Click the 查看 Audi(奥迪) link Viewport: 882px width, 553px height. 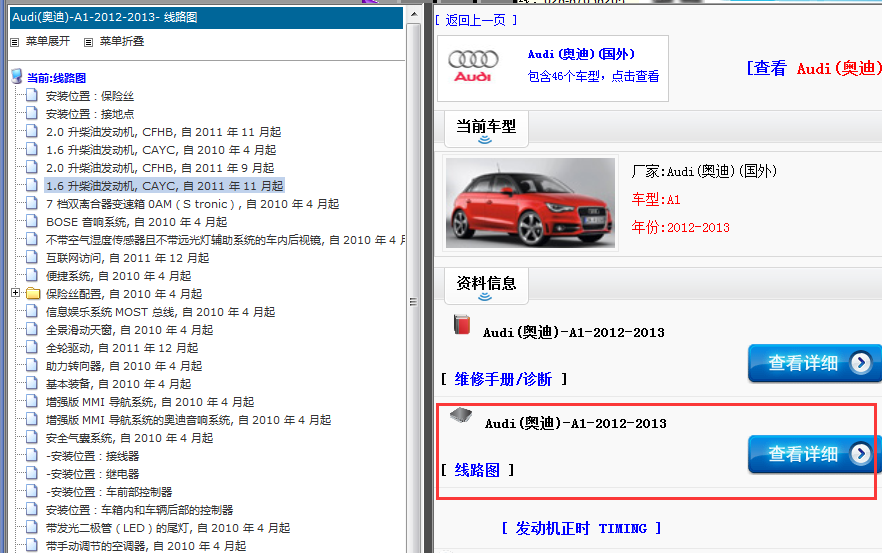pyautogui.click(x=813, y=68)
